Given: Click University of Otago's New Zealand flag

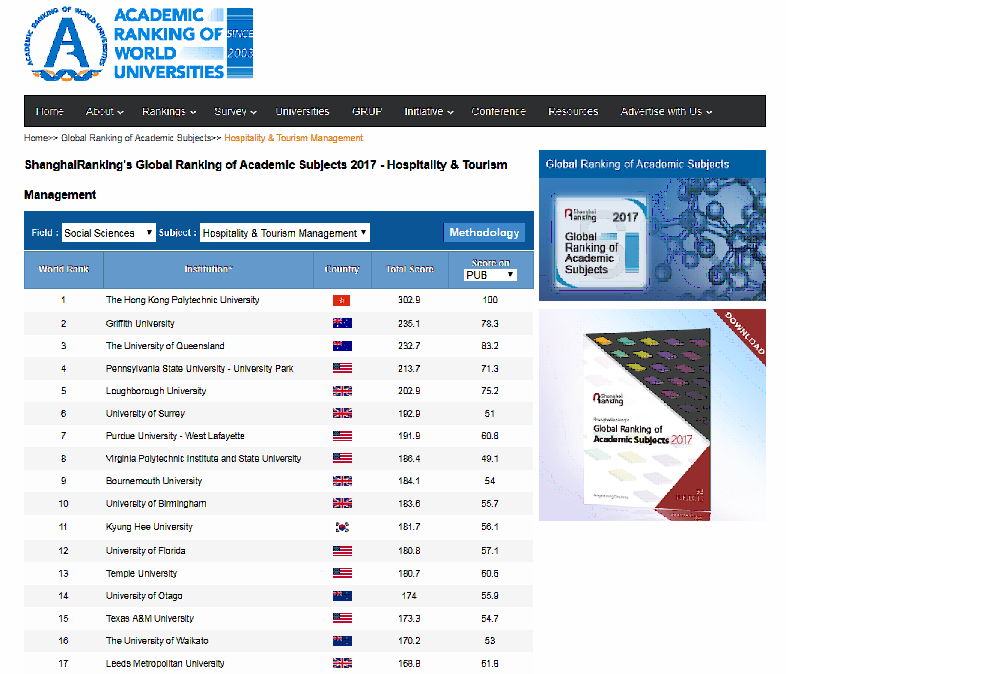Looking at the screenshot, I should point(342,596).
